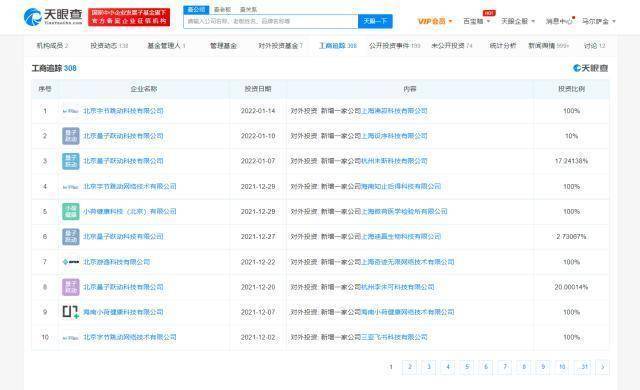Viewport: 640px width, 390px height.
Task: Click the 天眼一下 search button
Action: click(375, 21)
